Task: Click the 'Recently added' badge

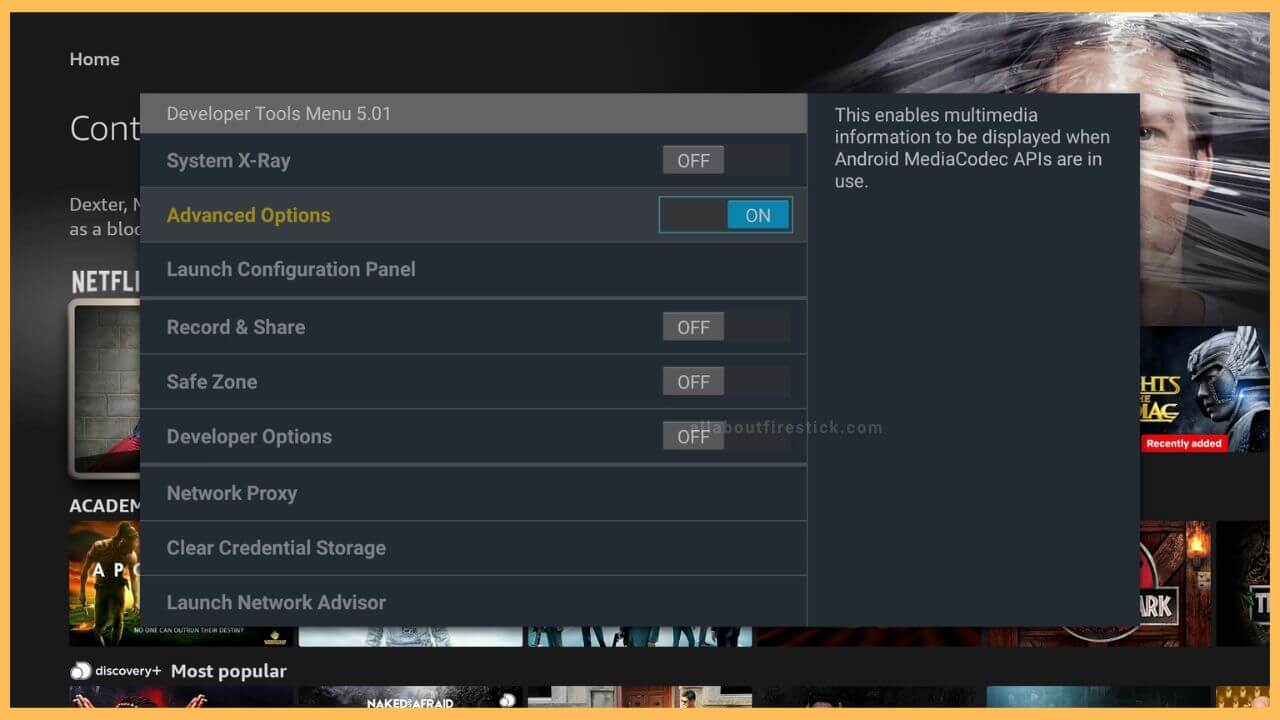Action: click(1184, 443)
